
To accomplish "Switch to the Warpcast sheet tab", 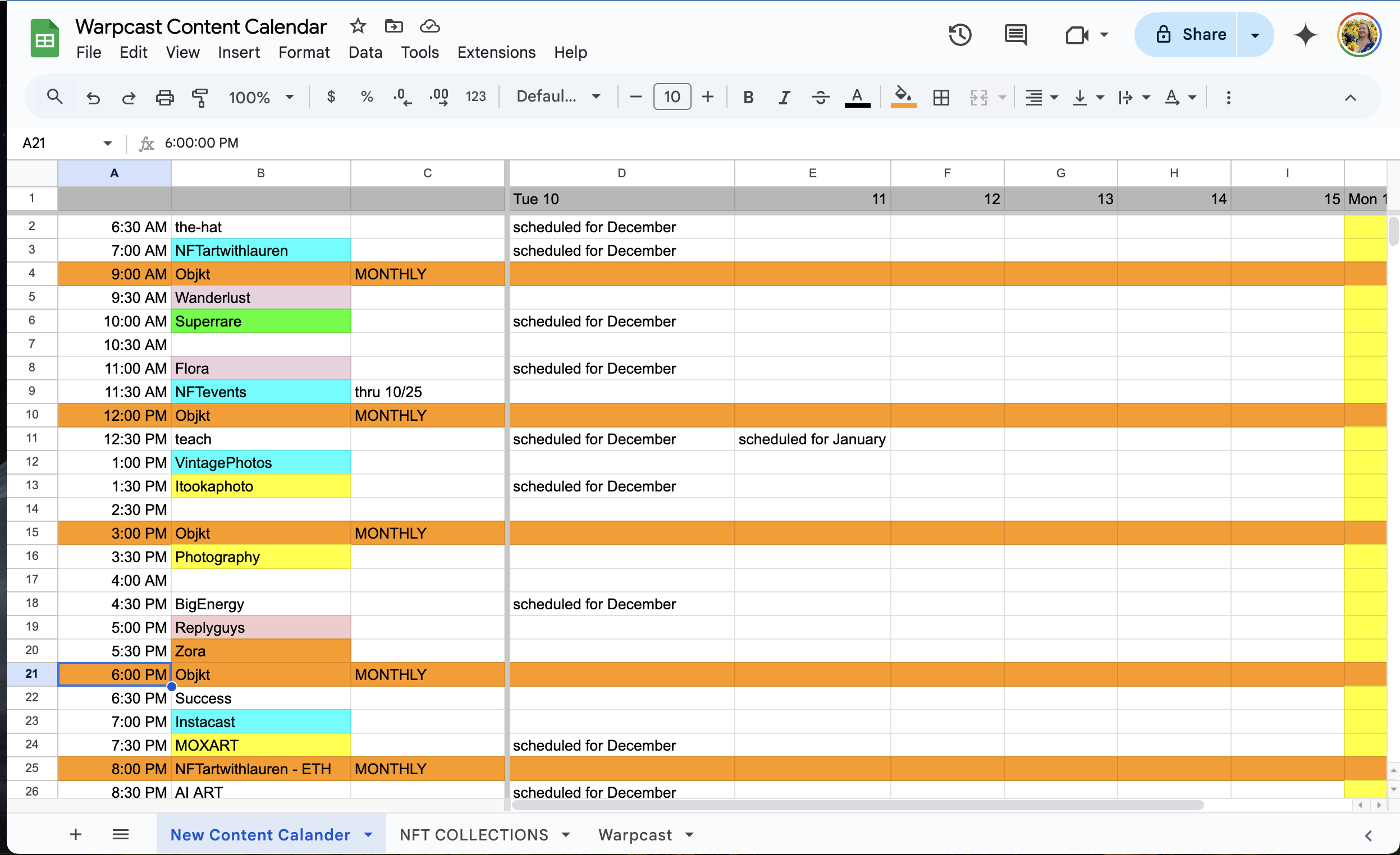I will coord(635,835).
